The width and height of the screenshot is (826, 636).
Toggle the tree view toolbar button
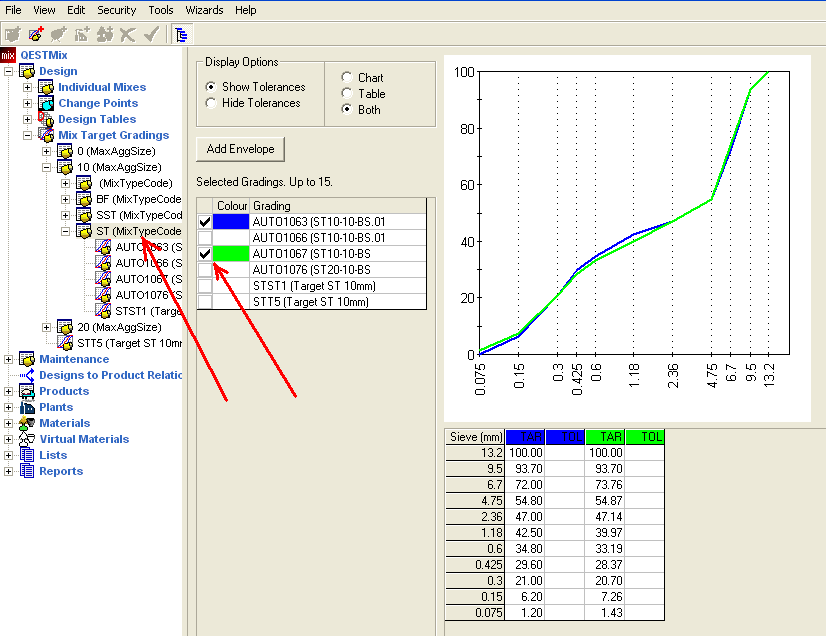181,34
